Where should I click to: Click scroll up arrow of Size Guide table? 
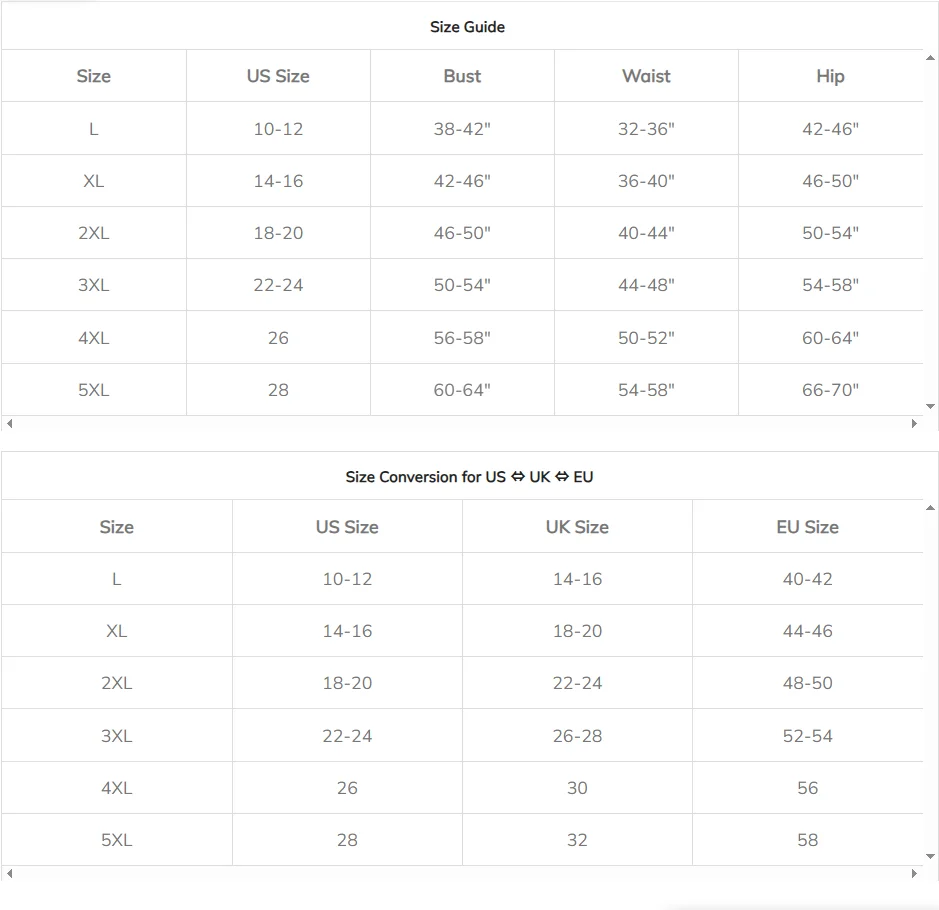[x=931, y=58]
